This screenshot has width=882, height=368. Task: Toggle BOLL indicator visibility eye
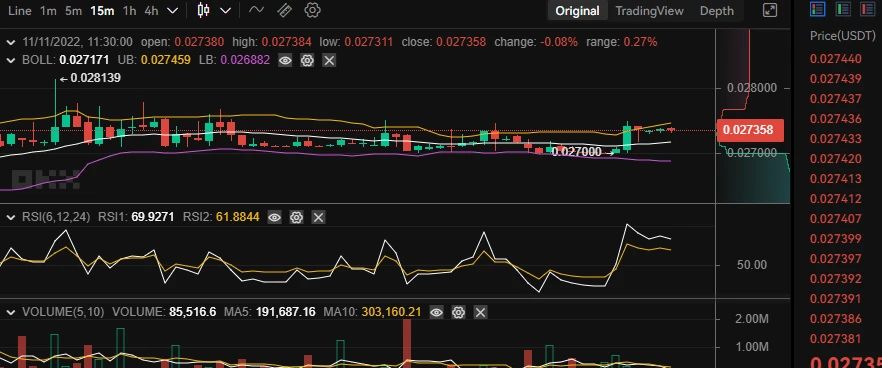pos(285,60)
